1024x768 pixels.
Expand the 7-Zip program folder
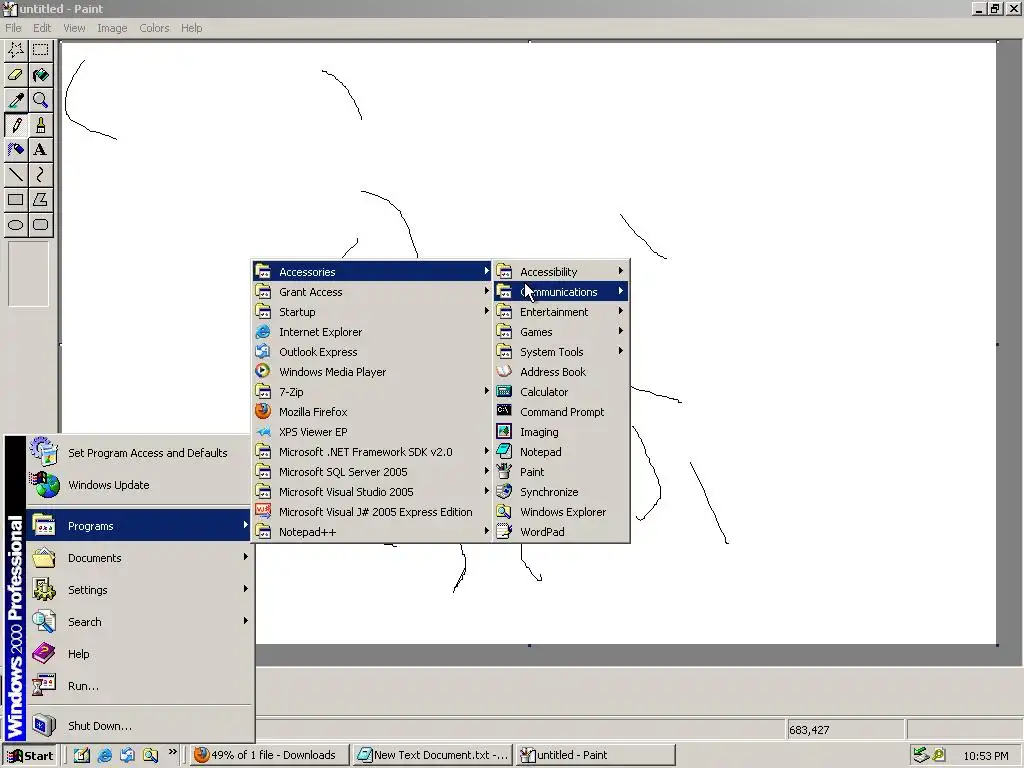click(x=372, y=392)
